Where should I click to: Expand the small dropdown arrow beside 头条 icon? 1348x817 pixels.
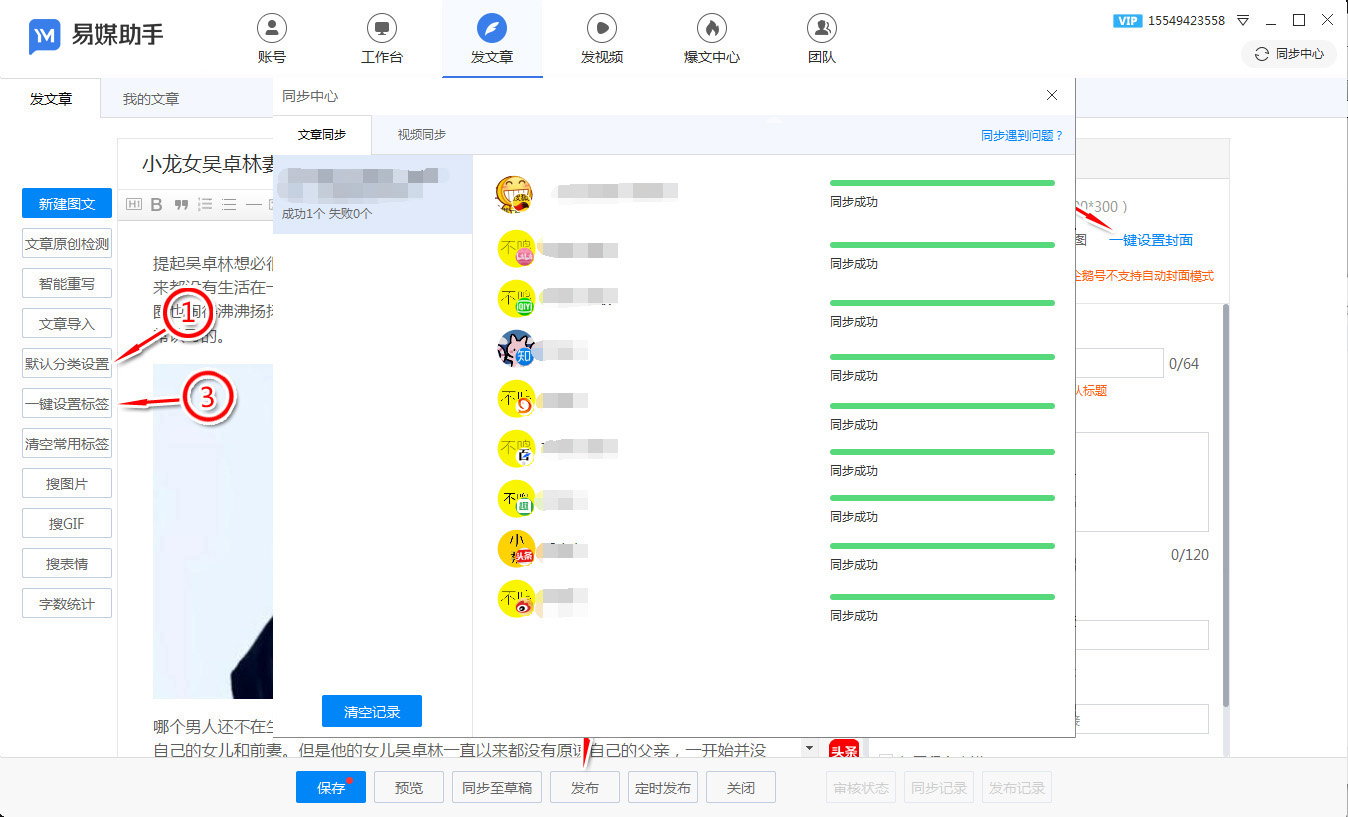808,748
